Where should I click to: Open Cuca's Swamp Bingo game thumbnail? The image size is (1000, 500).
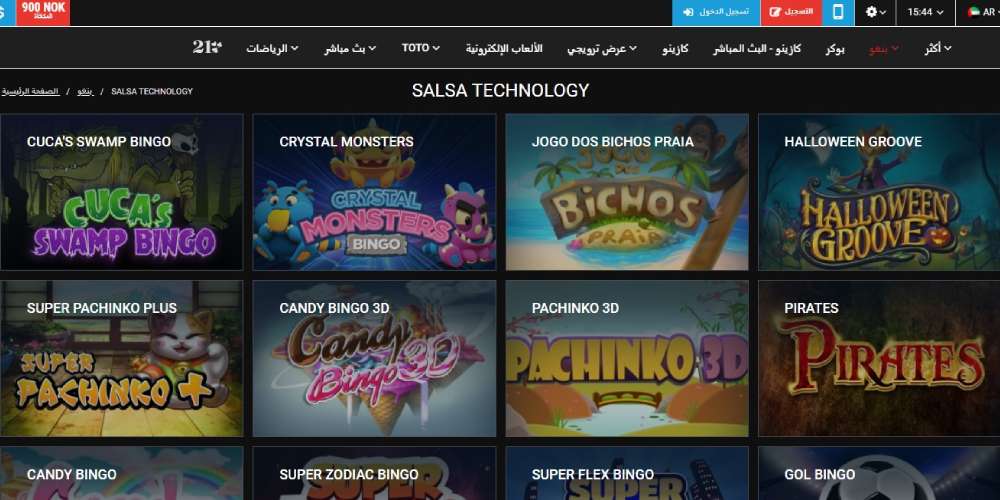pos(121,192)
